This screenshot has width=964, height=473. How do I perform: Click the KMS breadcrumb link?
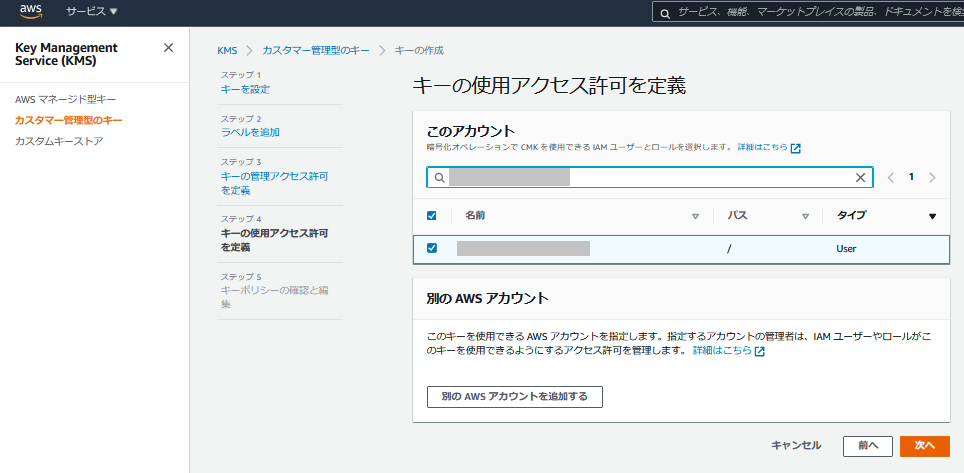(227, 50)
